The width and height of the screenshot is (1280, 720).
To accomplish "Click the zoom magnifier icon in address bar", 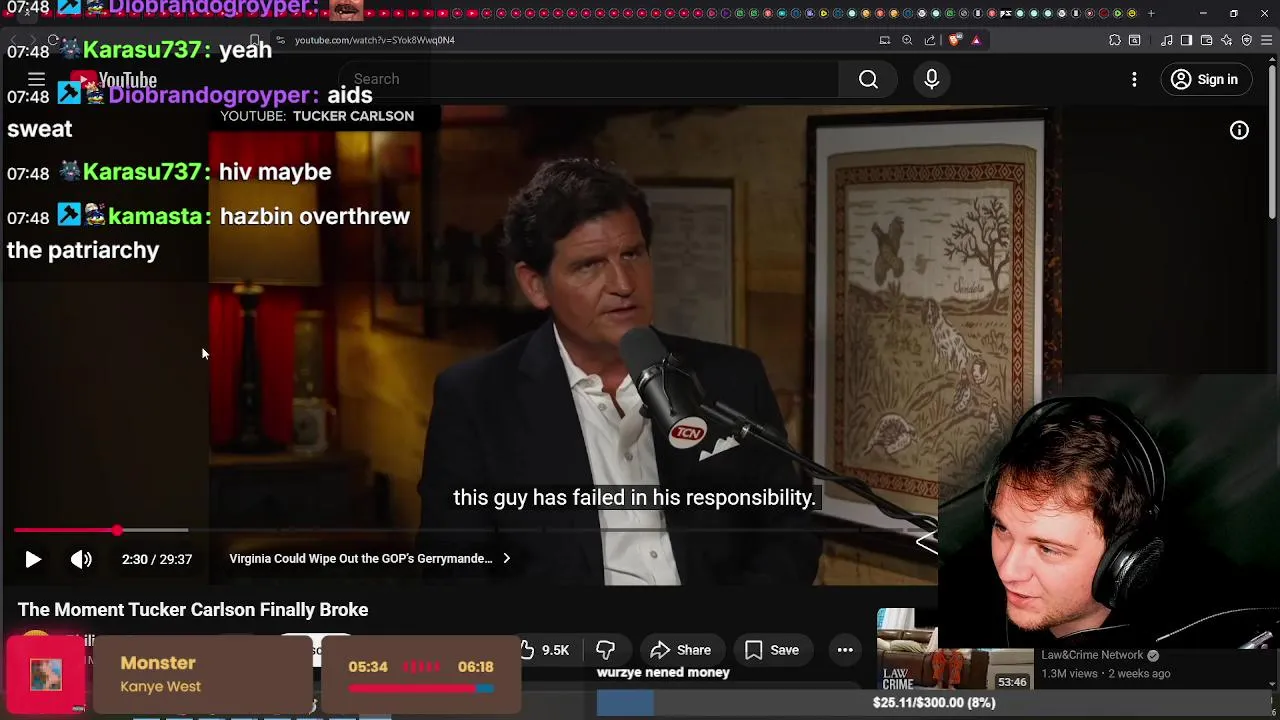I will pos(907,40).
